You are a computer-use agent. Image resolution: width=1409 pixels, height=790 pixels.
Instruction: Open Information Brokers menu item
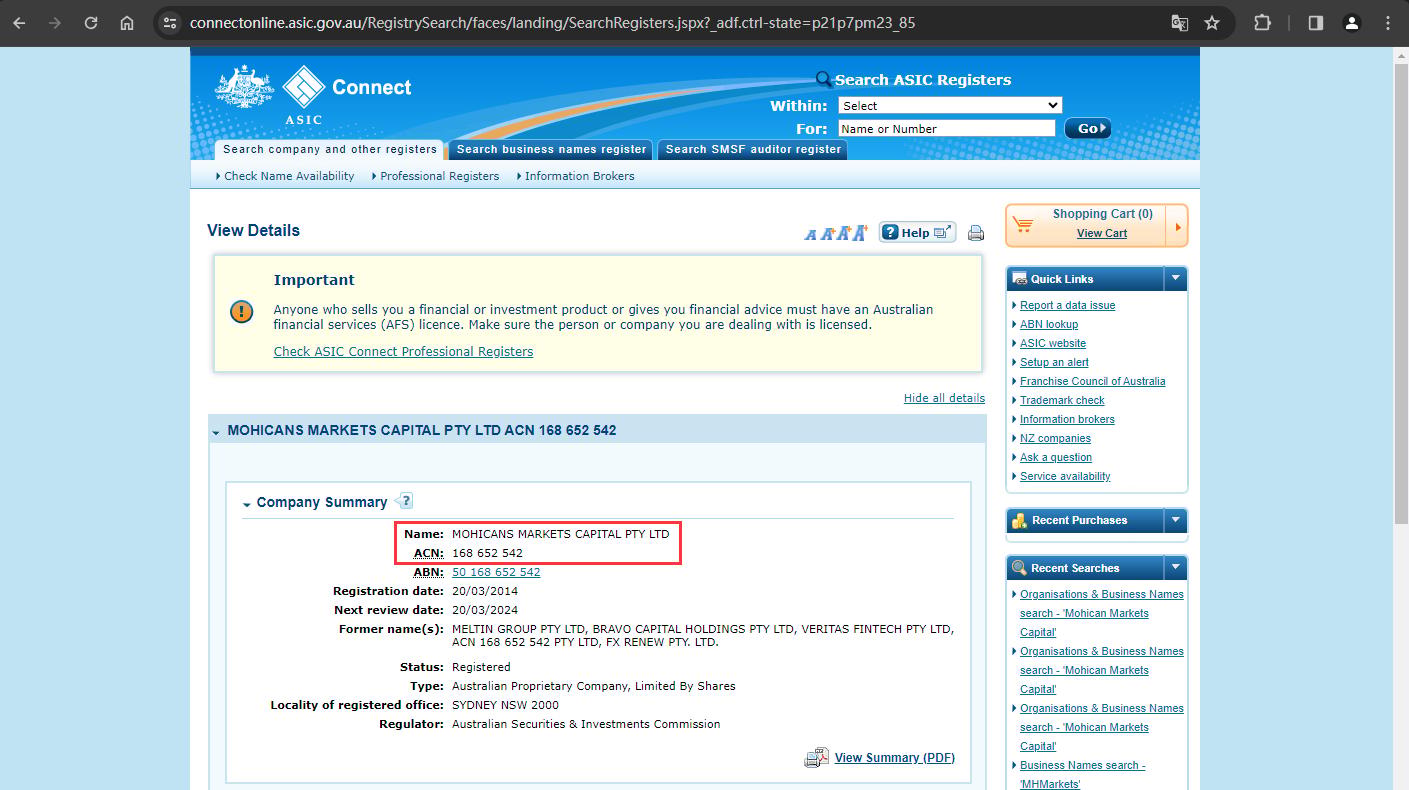[580, 176]
